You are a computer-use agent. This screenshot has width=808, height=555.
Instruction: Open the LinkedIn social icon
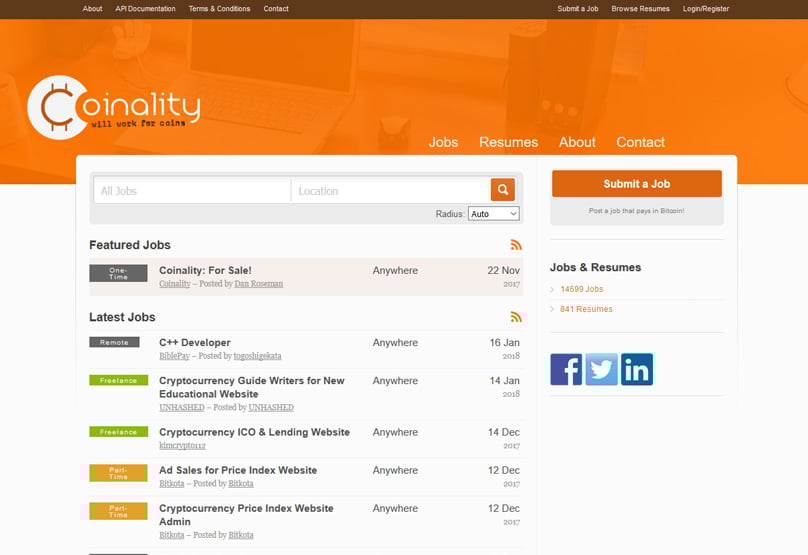pyautogui.click(x=637, y=369)
